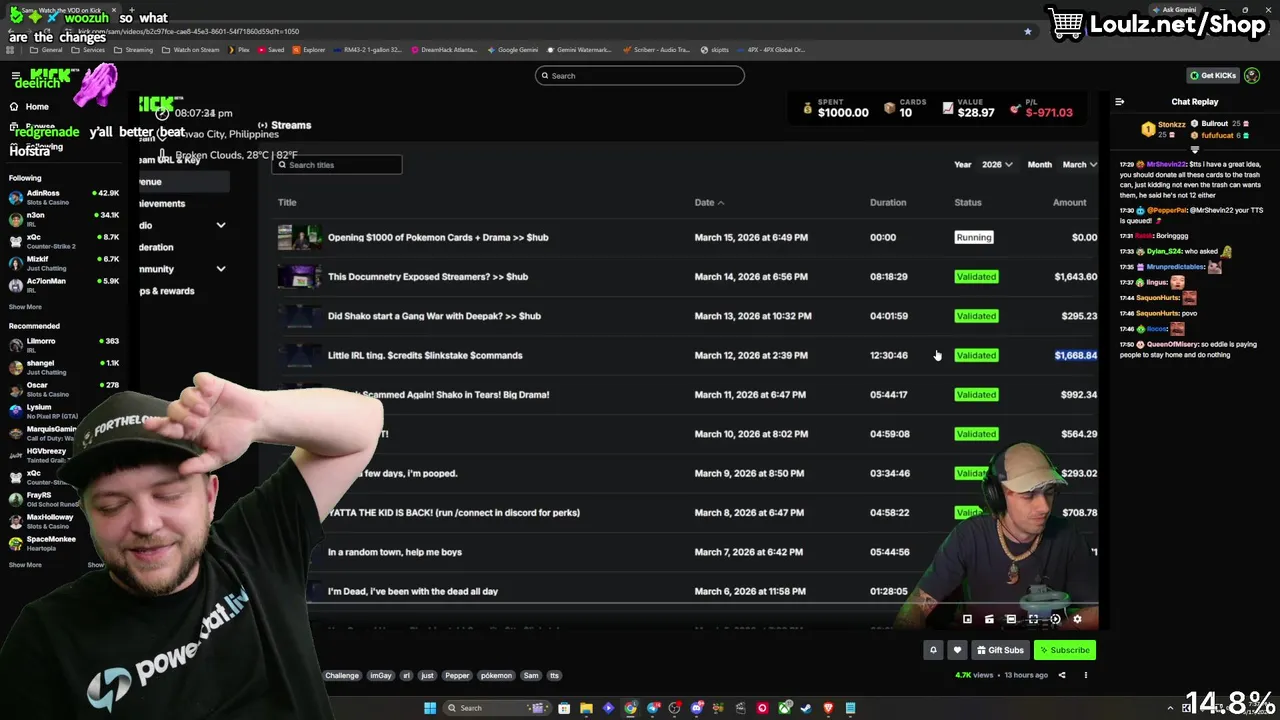Click the Pepper tag
The width and height of the screenshot is (1280, 720).
tap(457, 676)
